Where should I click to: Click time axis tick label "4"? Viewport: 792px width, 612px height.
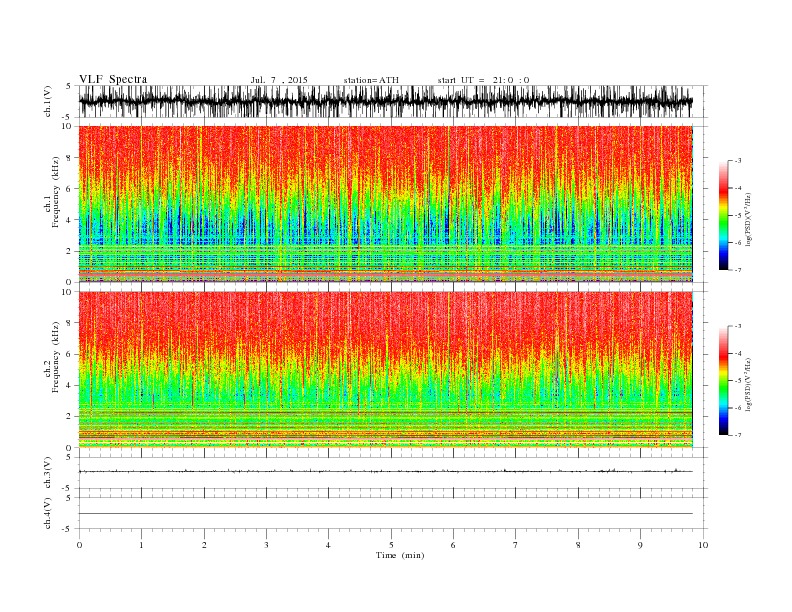[x=328, y=545]
